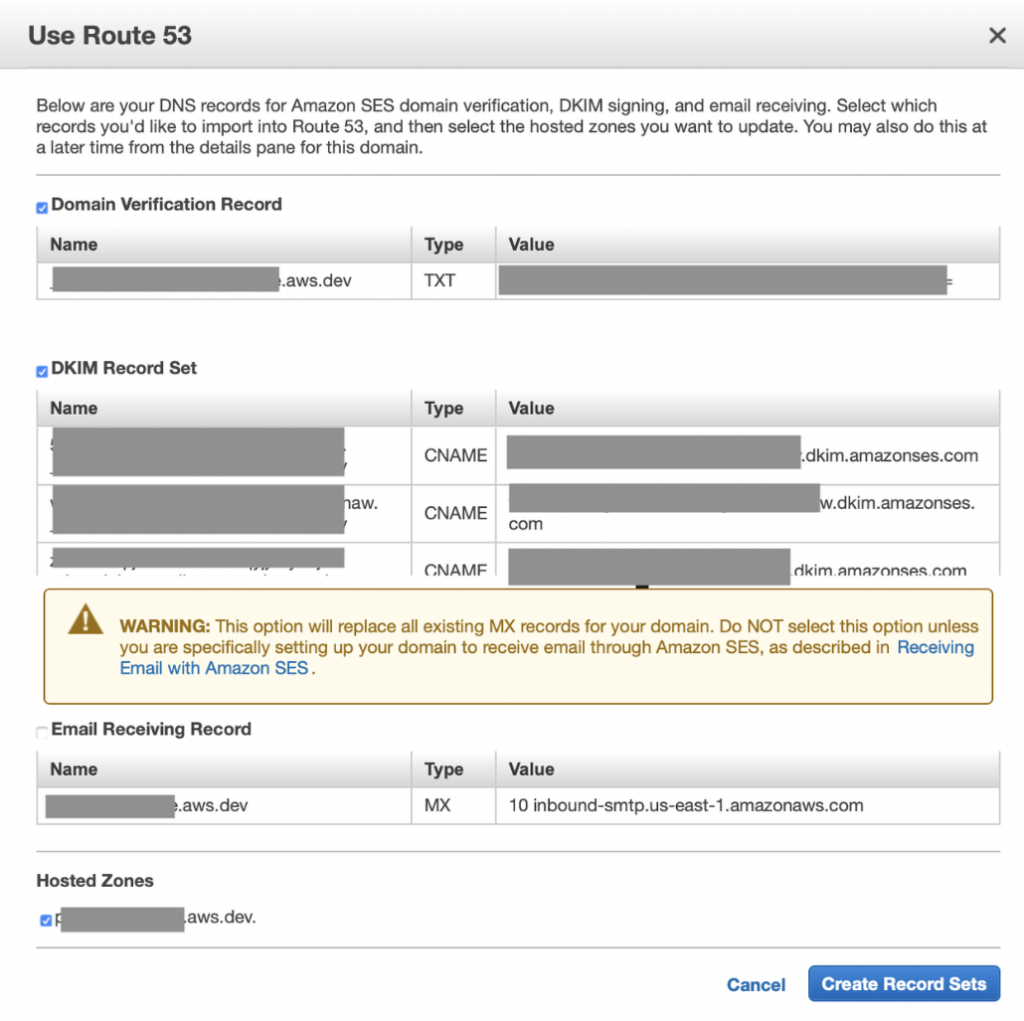This screenshot has width=1024, height=1021.
Task: Select the first CNAME cell in DKIM table
Action: [x=455, y=456]
